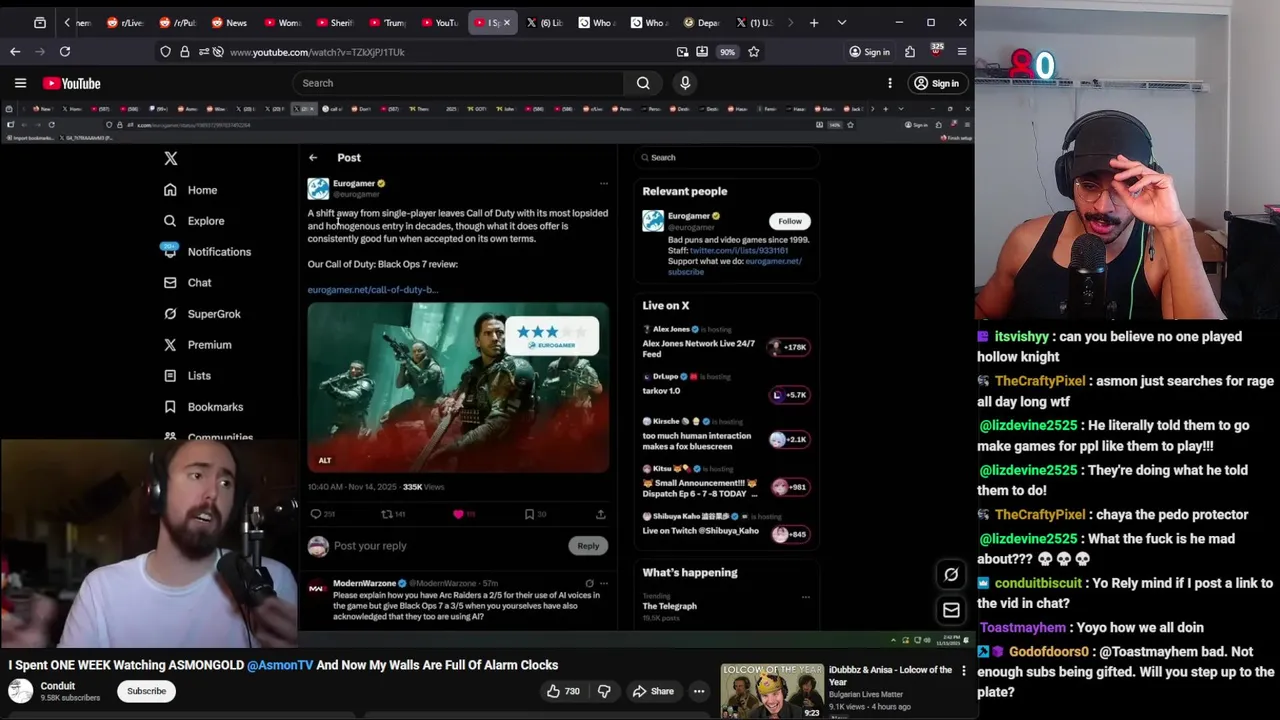Image resolution: width=1280 pixels, height=720 pixels.
Task: Click the back arrow beside Post
Action: (x=313, y=157)
